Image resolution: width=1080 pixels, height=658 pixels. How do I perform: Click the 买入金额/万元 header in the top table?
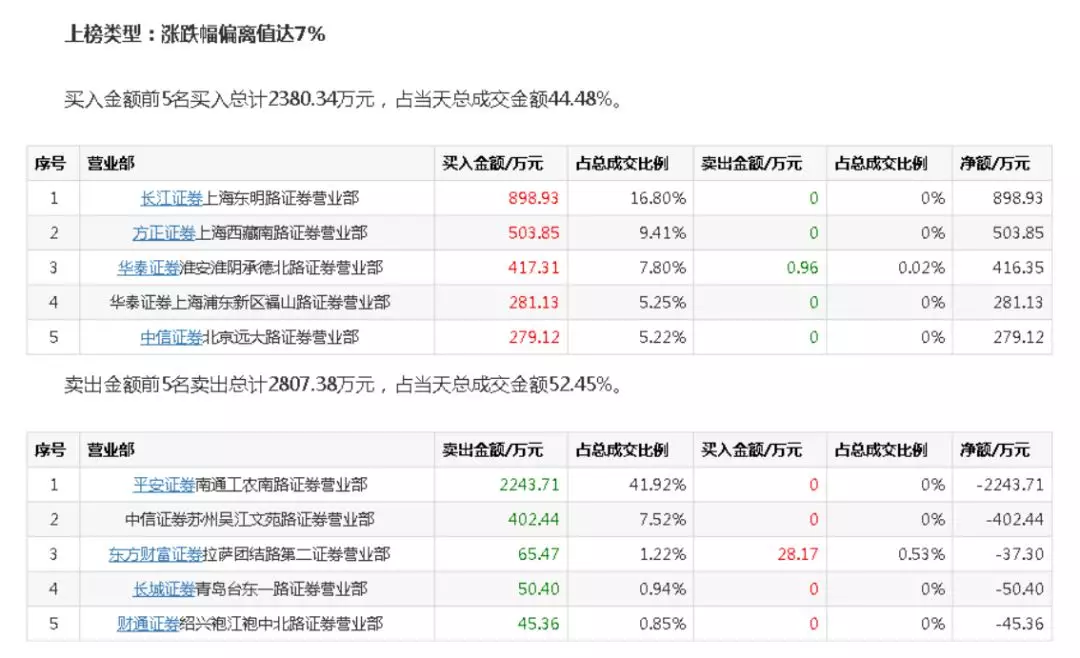click(x=492, y=163)
